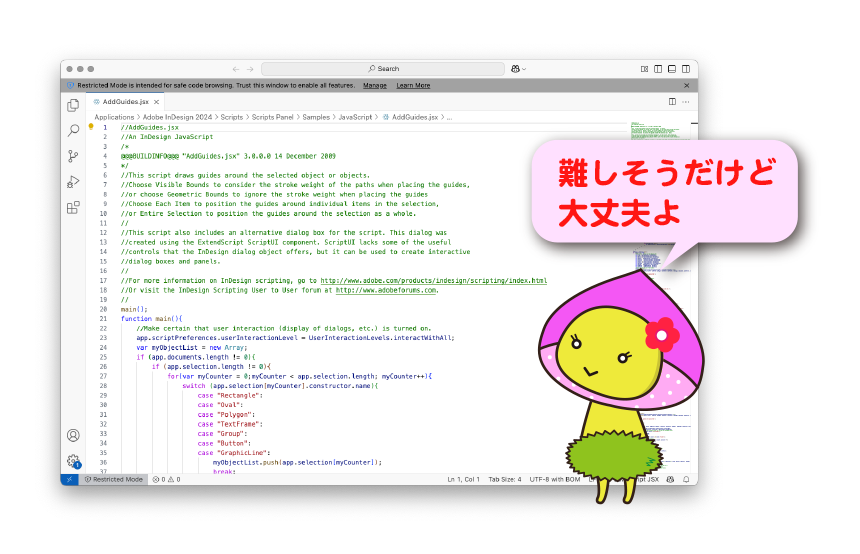Open the Manage gear icon

tap(73, 461)
